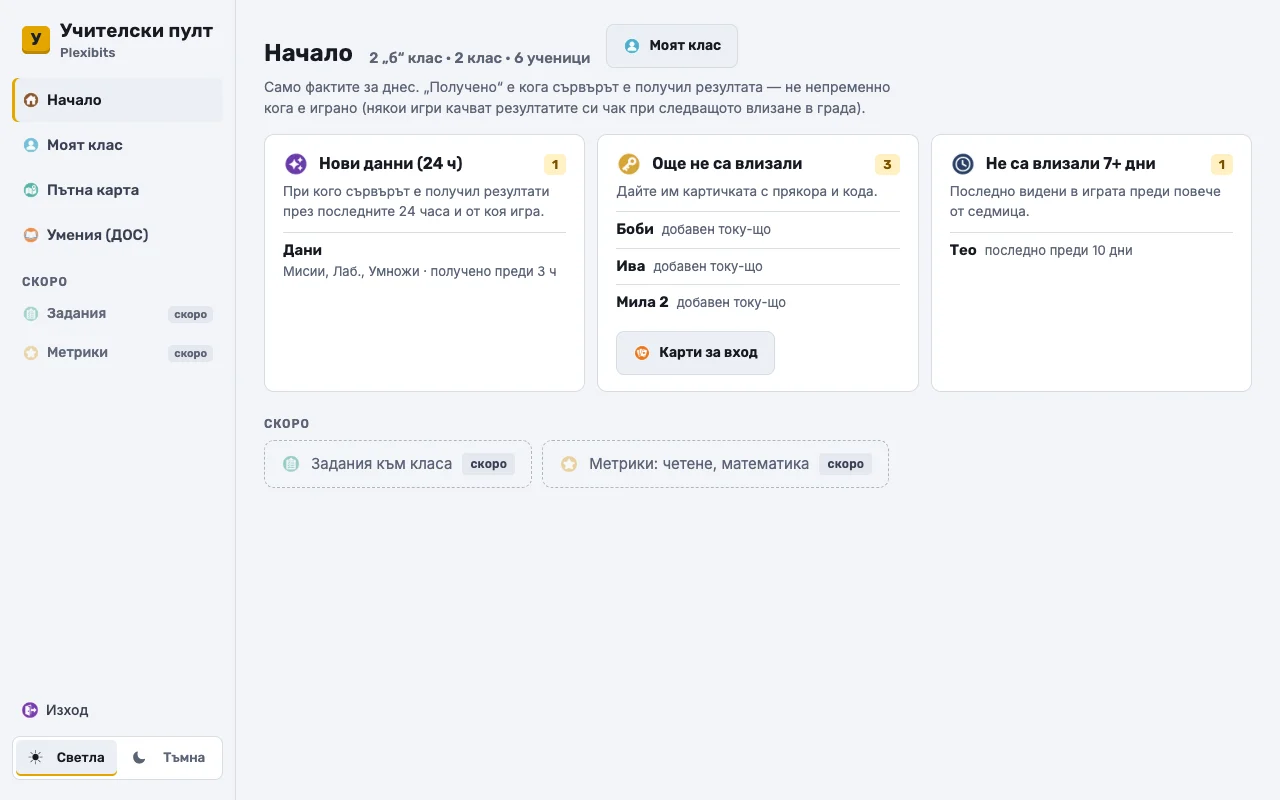Click the clipboard icon beside Задания in sidebar
Screen dimensions: 1280x800
click(x=31, y=314)
